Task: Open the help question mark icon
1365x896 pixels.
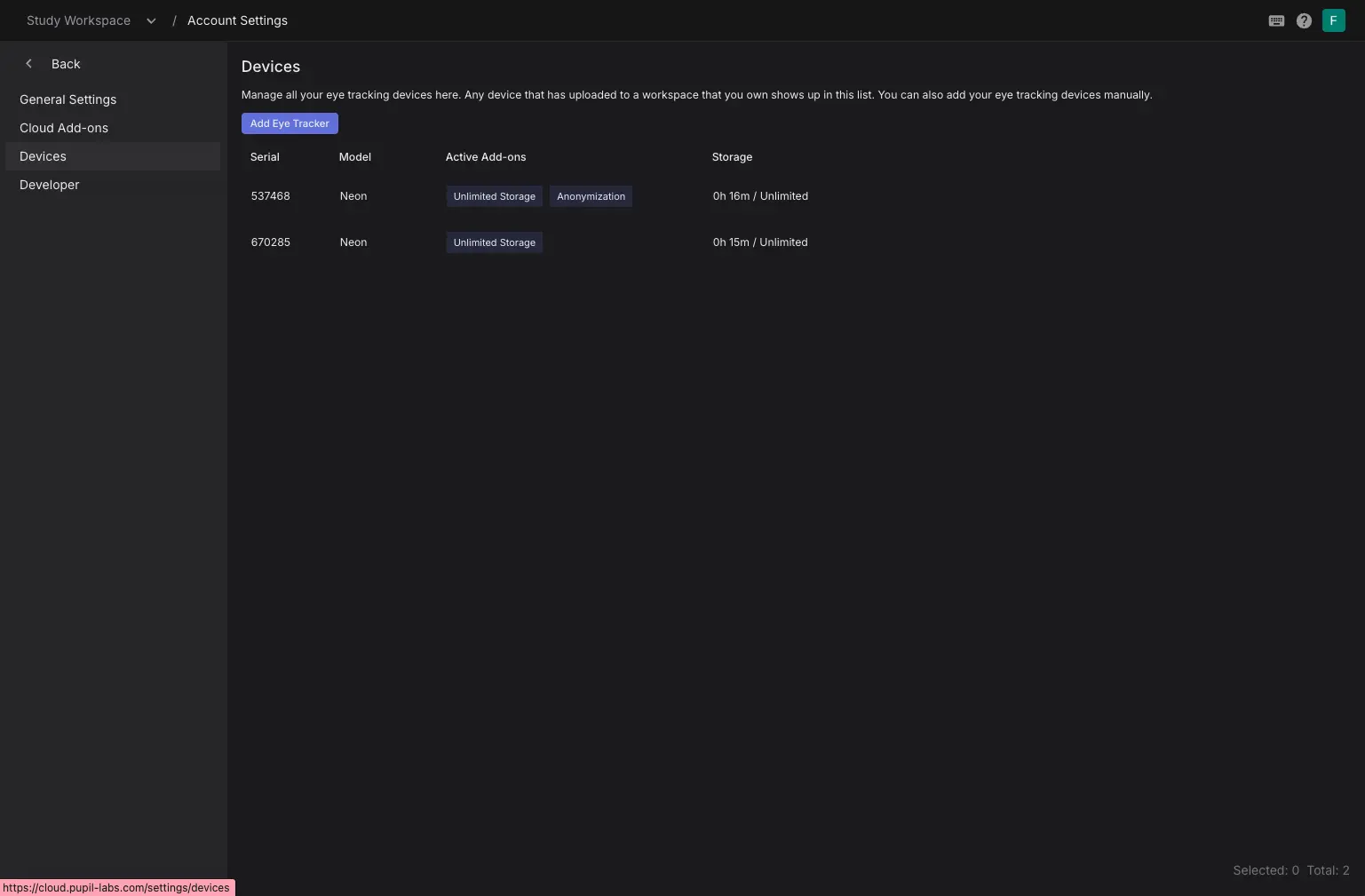Action: tap(1304, 21)
